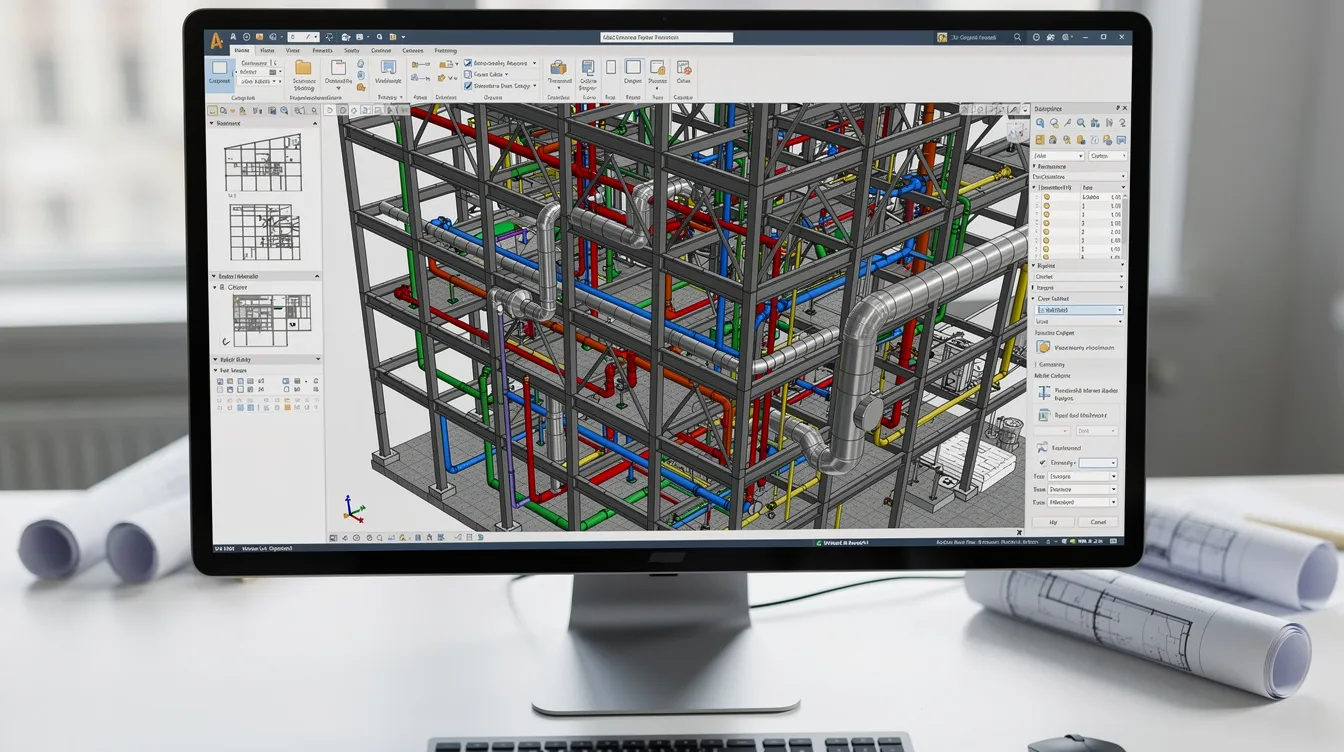Click the button left of Cancel
Image resolution: width=1344 pixels, height=752 pixels.
1053,522
